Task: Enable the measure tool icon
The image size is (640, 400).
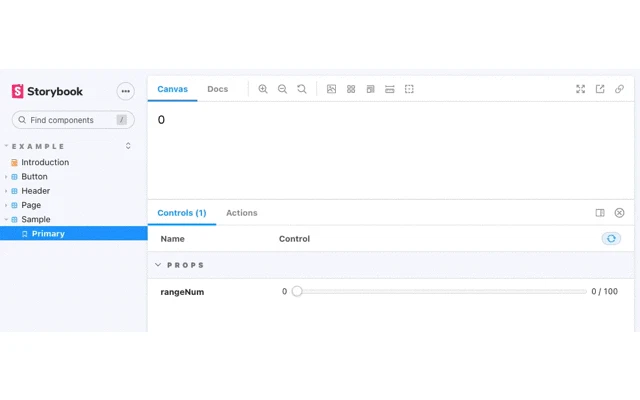Action: click(390, 89)
